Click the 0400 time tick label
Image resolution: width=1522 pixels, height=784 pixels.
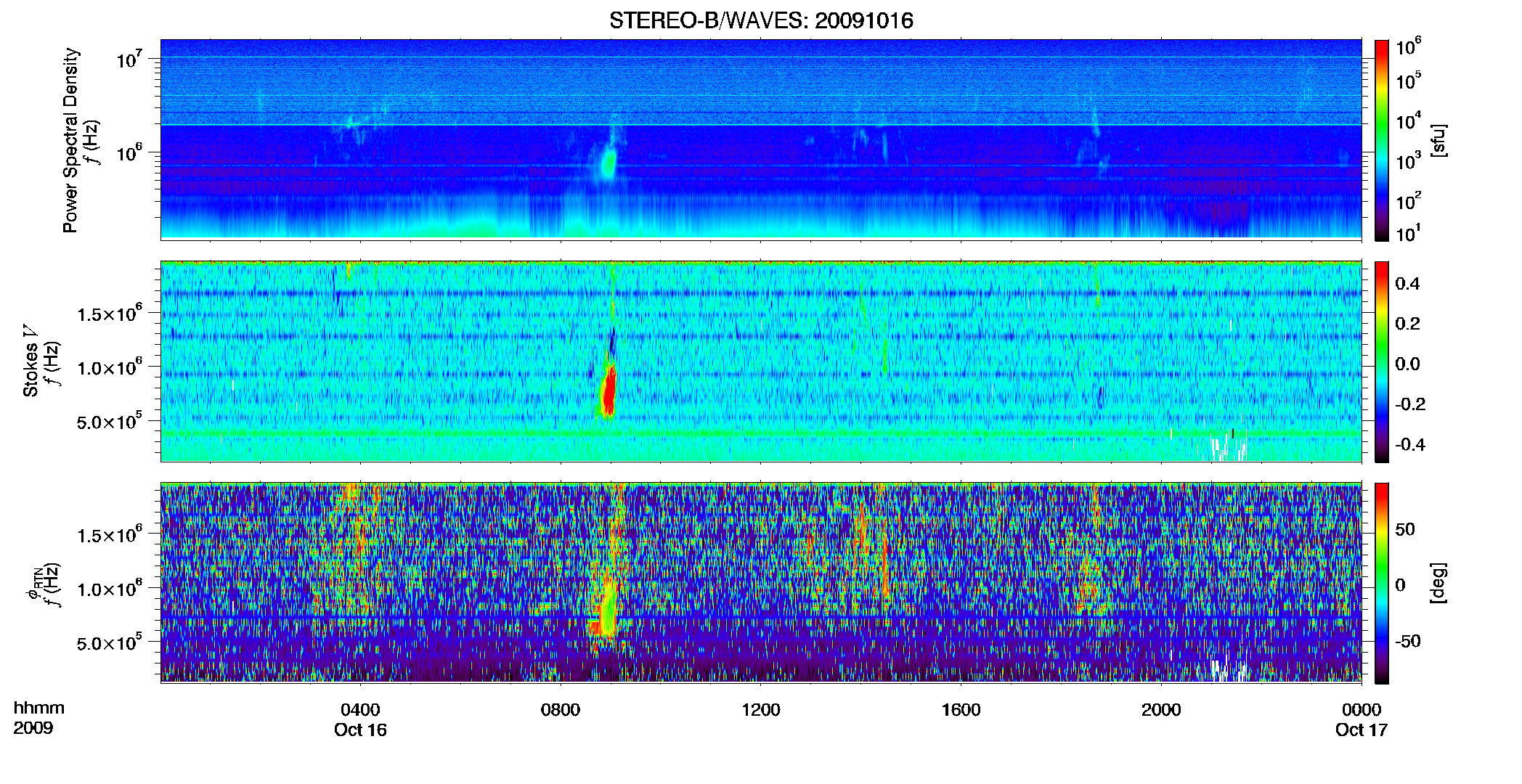pyautogui.click(x=360, y=709)
